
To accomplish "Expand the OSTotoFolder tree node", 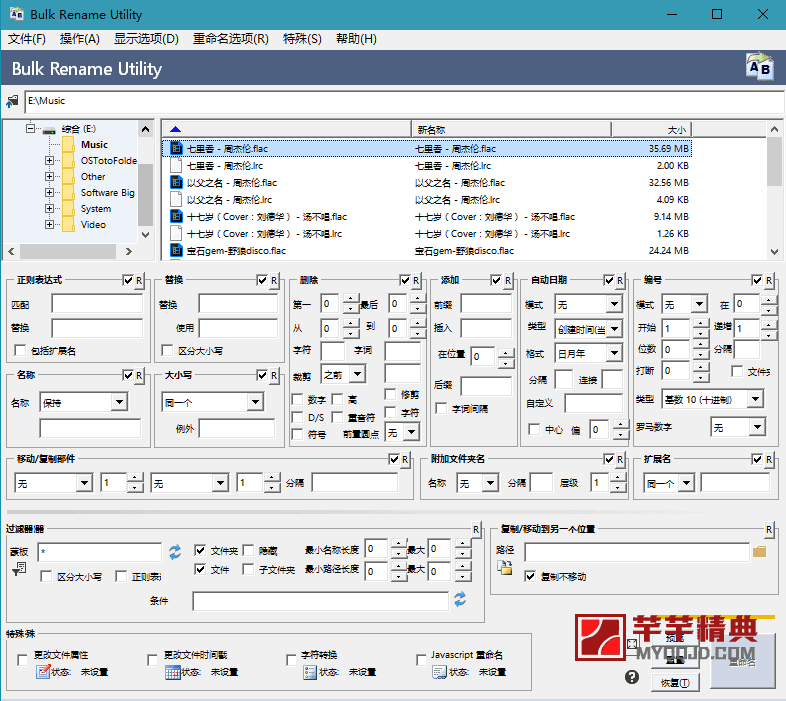I will click(49, 160).
